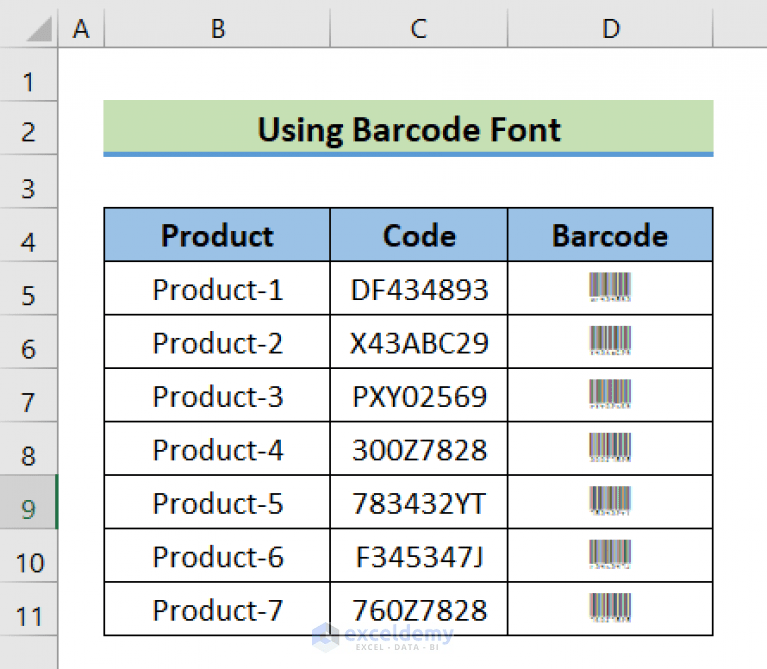Click the barcode image for Product-3

pos(610,394)
